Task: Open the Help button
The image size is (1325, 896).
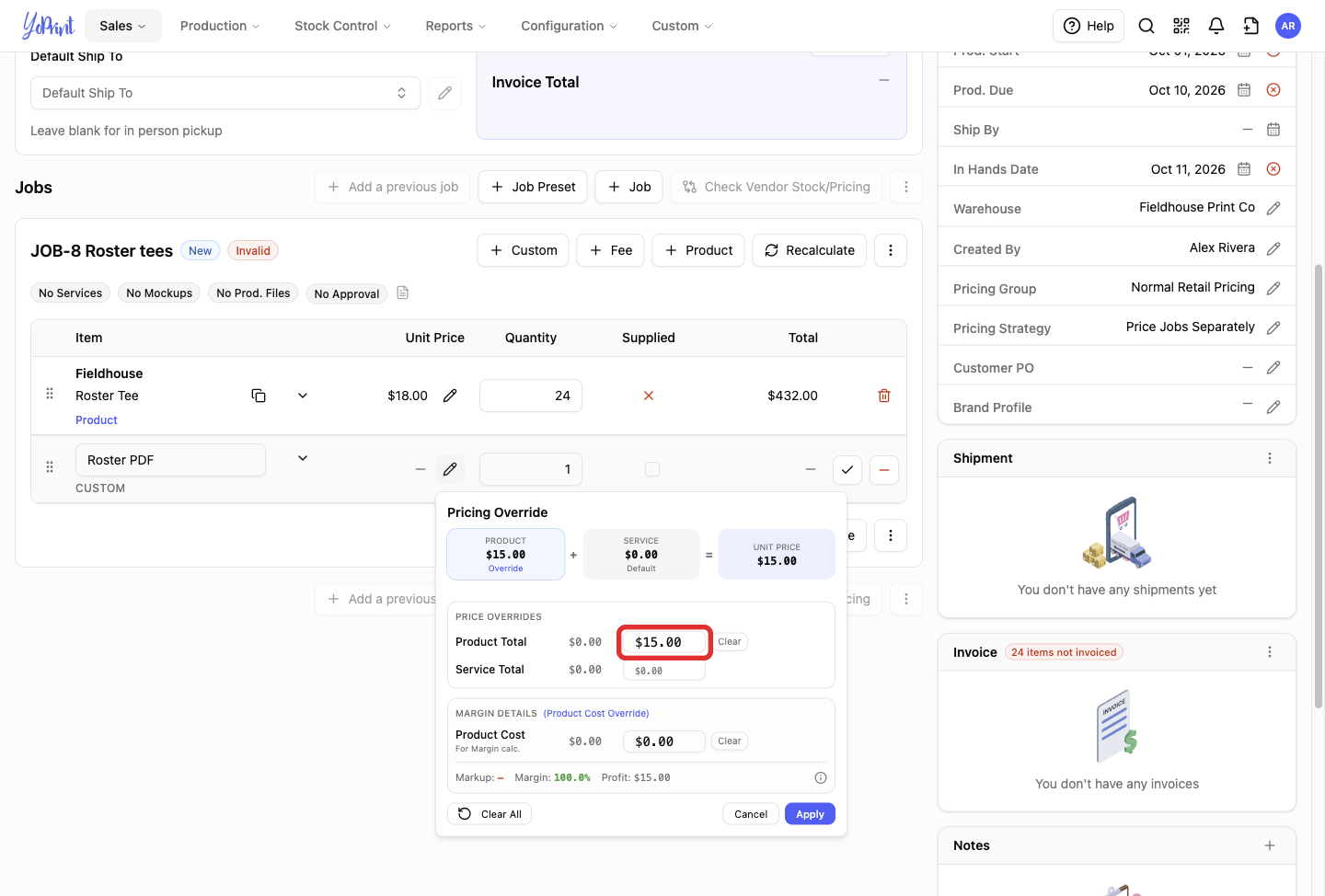Action: (1089, 26)
